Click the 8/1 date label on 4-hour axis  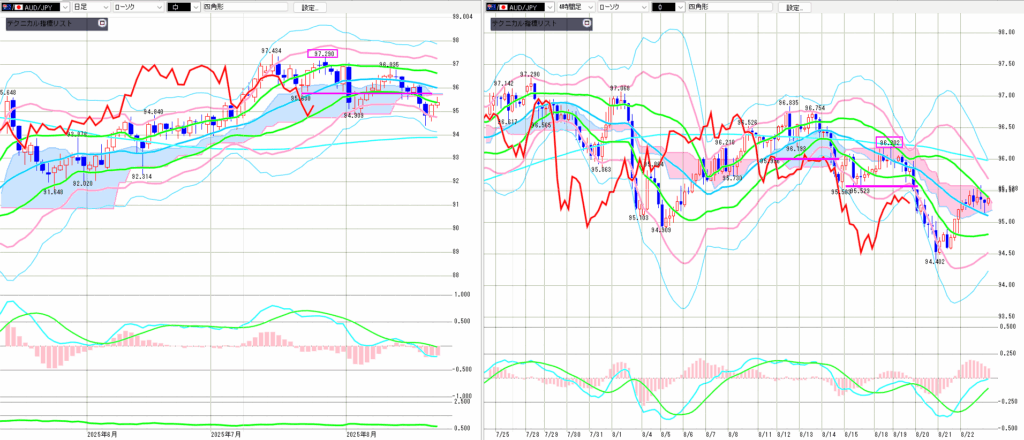(x=618, y=433)
